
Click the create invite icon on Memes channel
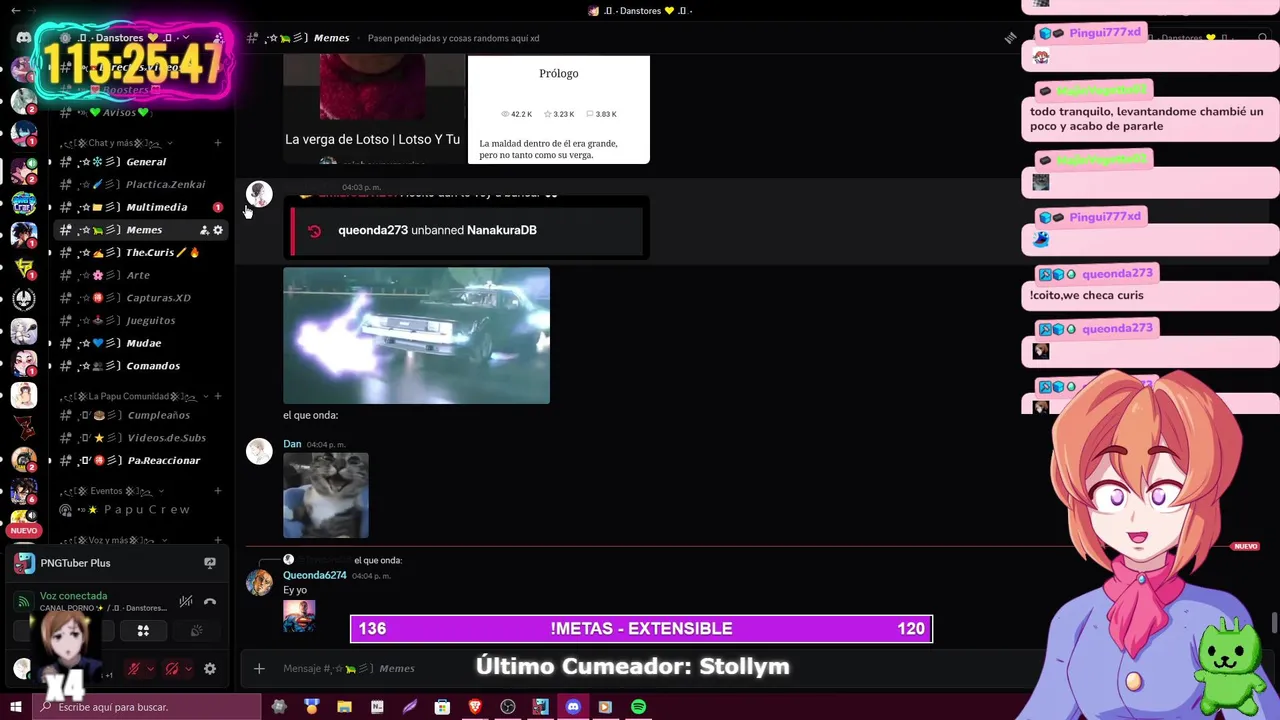tap(204, 230)
